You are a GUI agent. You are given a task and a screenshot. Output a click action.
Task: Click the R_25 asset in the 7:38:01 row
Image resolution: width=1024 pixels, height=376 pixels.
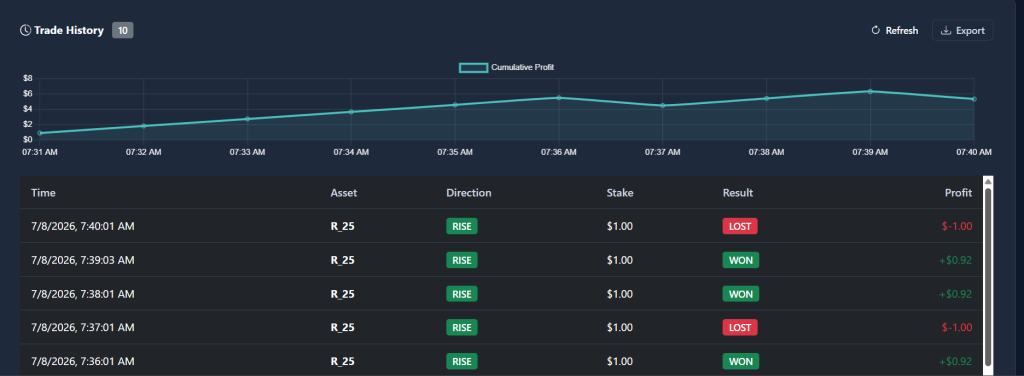point(342,294)
